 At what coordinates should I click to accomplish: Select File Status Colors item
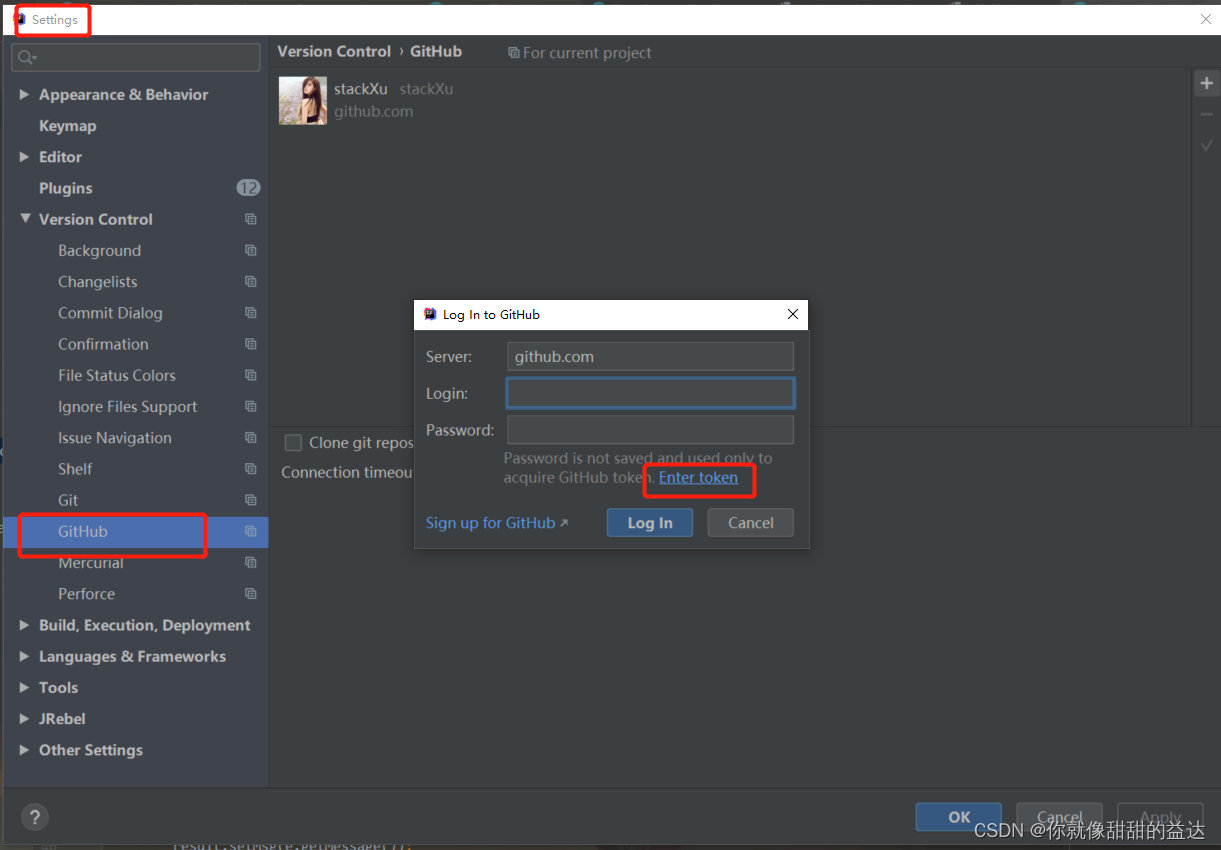tap(117, 375)
